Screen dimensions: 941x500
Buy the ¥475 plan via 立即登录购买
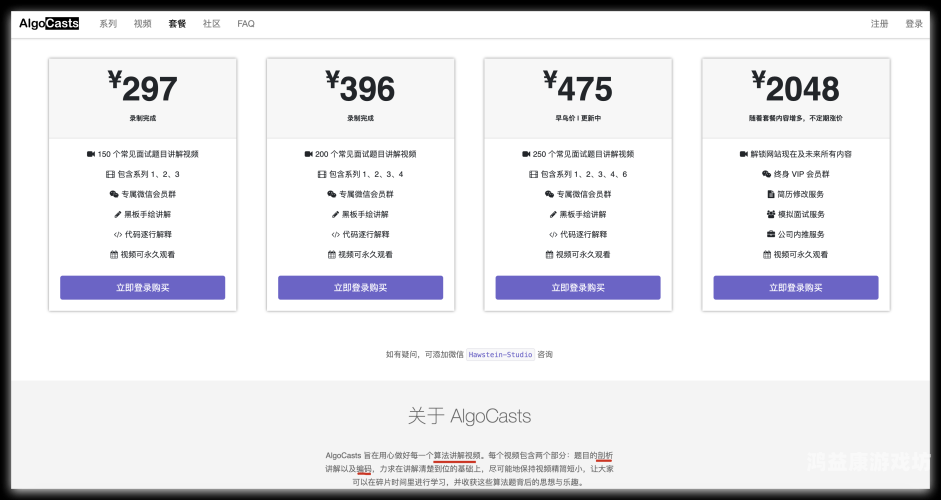pyautogui.click(x=578, y=288)
